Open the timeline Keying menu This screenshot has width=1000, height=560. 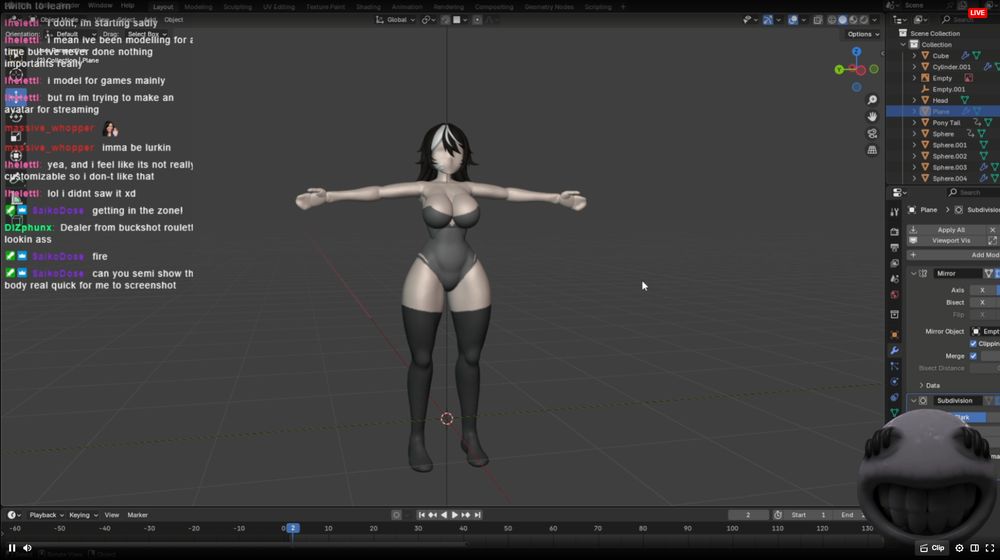(84, 515)
